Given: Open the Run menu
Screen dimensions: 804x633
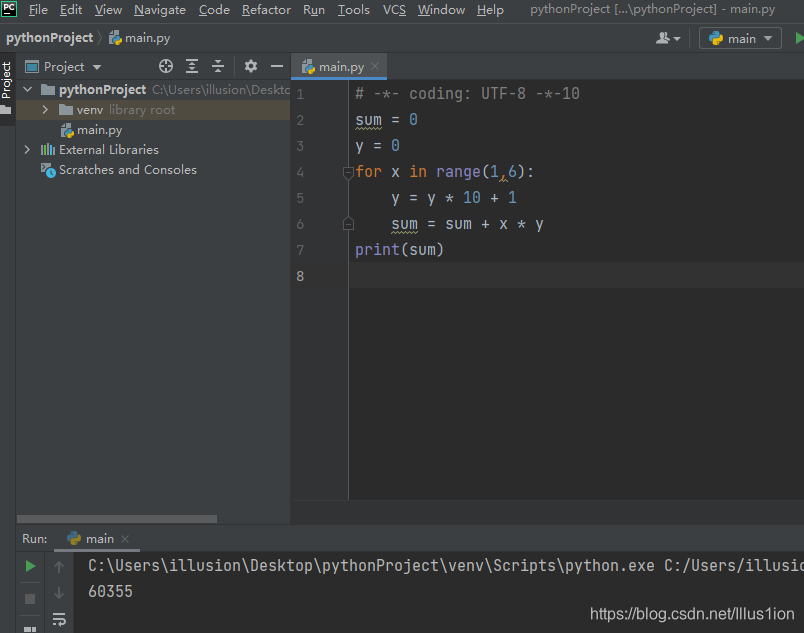Looking at the screenshot, I should [314, 10].
